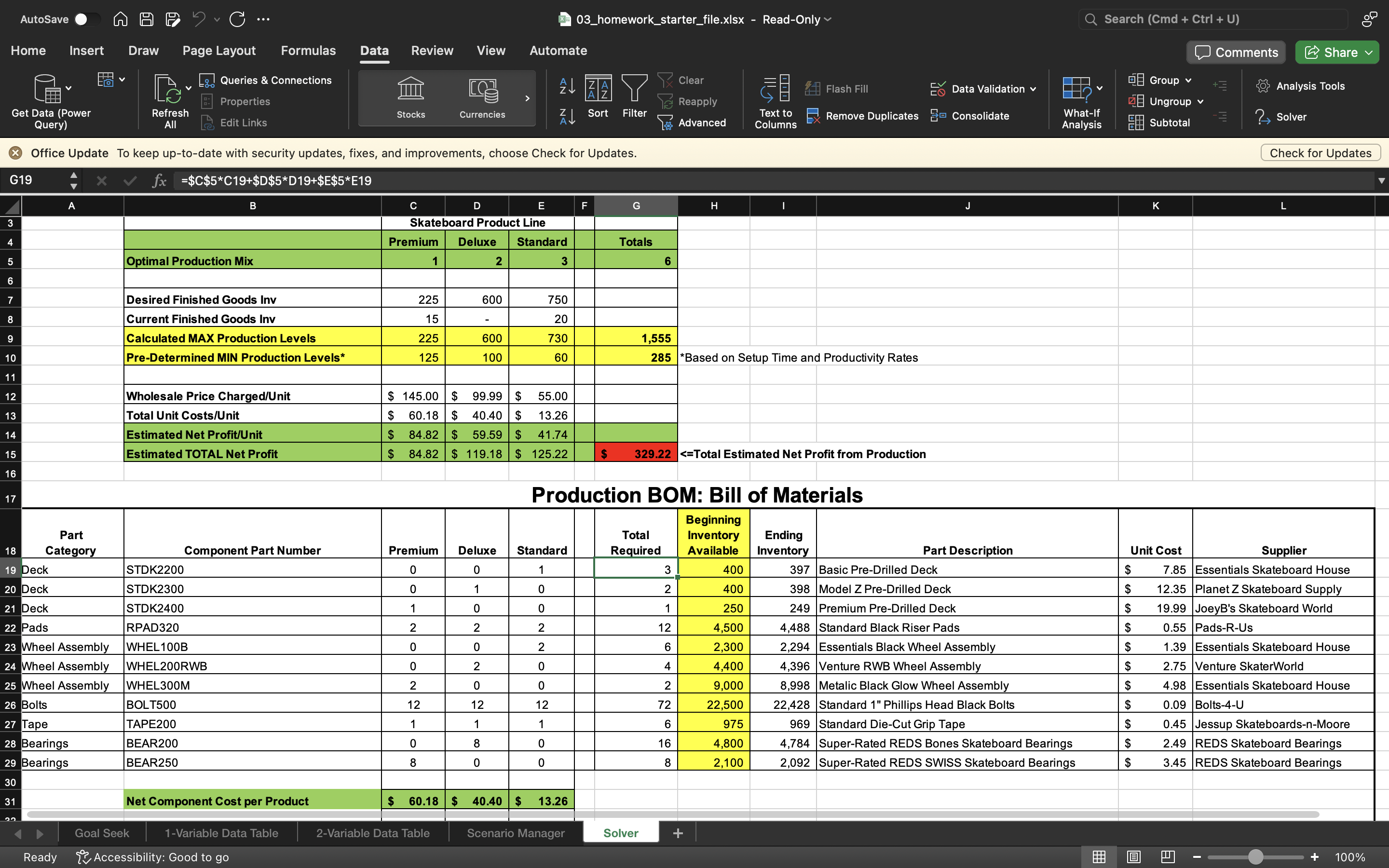Open the Formulas ribbon tab
This screenshot has height=868, width=1389.
coord(308,51)
